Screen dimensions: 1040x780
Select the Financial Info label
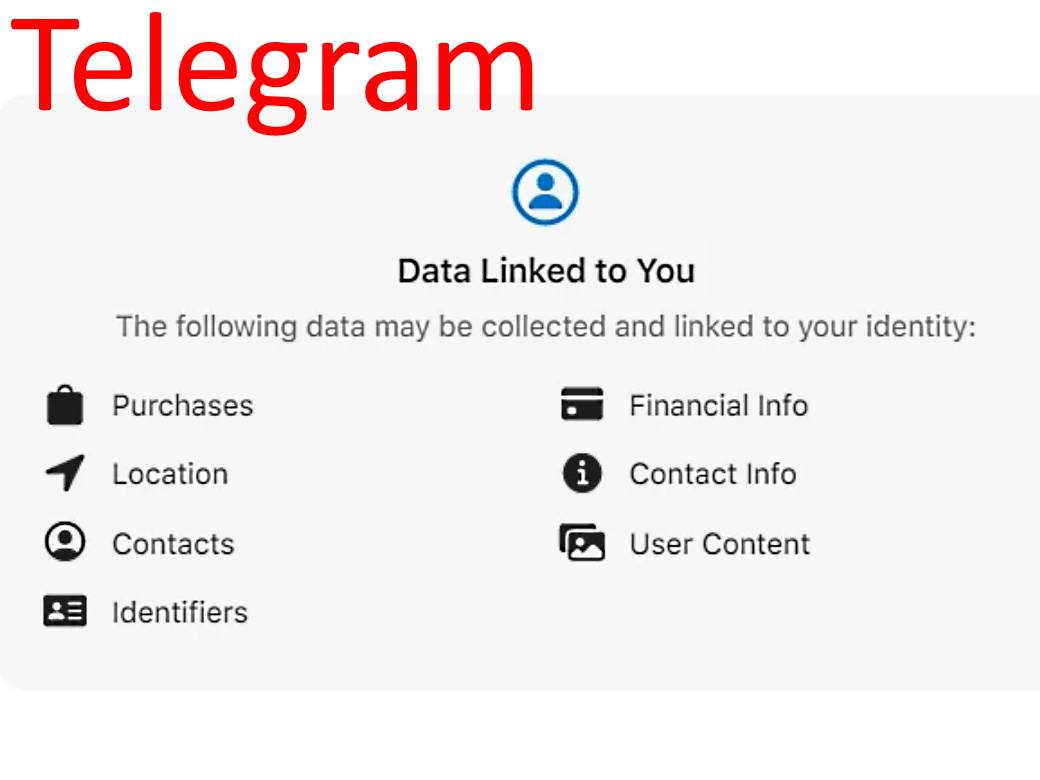(718, 406)
